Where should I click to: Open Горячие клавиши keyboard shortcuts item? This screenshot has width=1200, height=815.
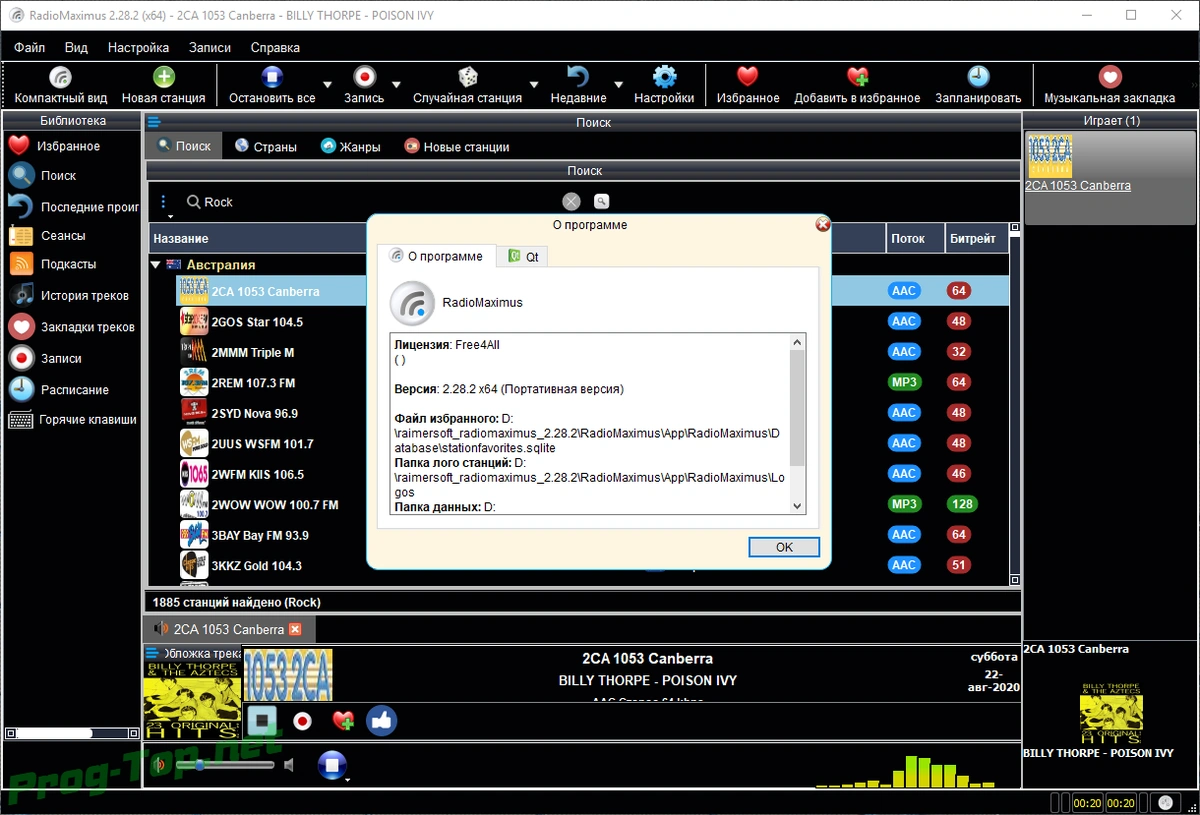point(72,420)
